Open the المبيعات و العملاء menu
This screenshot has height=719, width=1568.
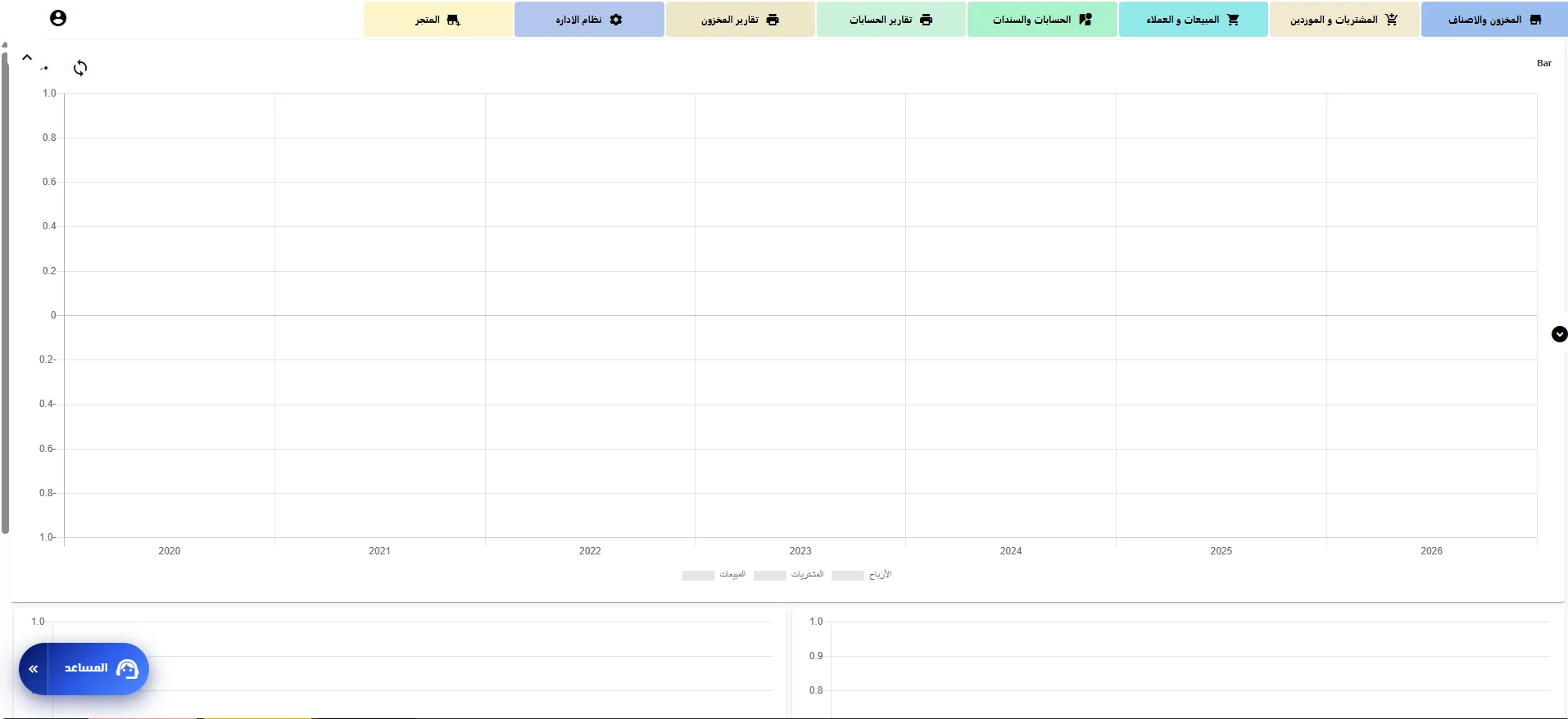tap(1193, 20)
